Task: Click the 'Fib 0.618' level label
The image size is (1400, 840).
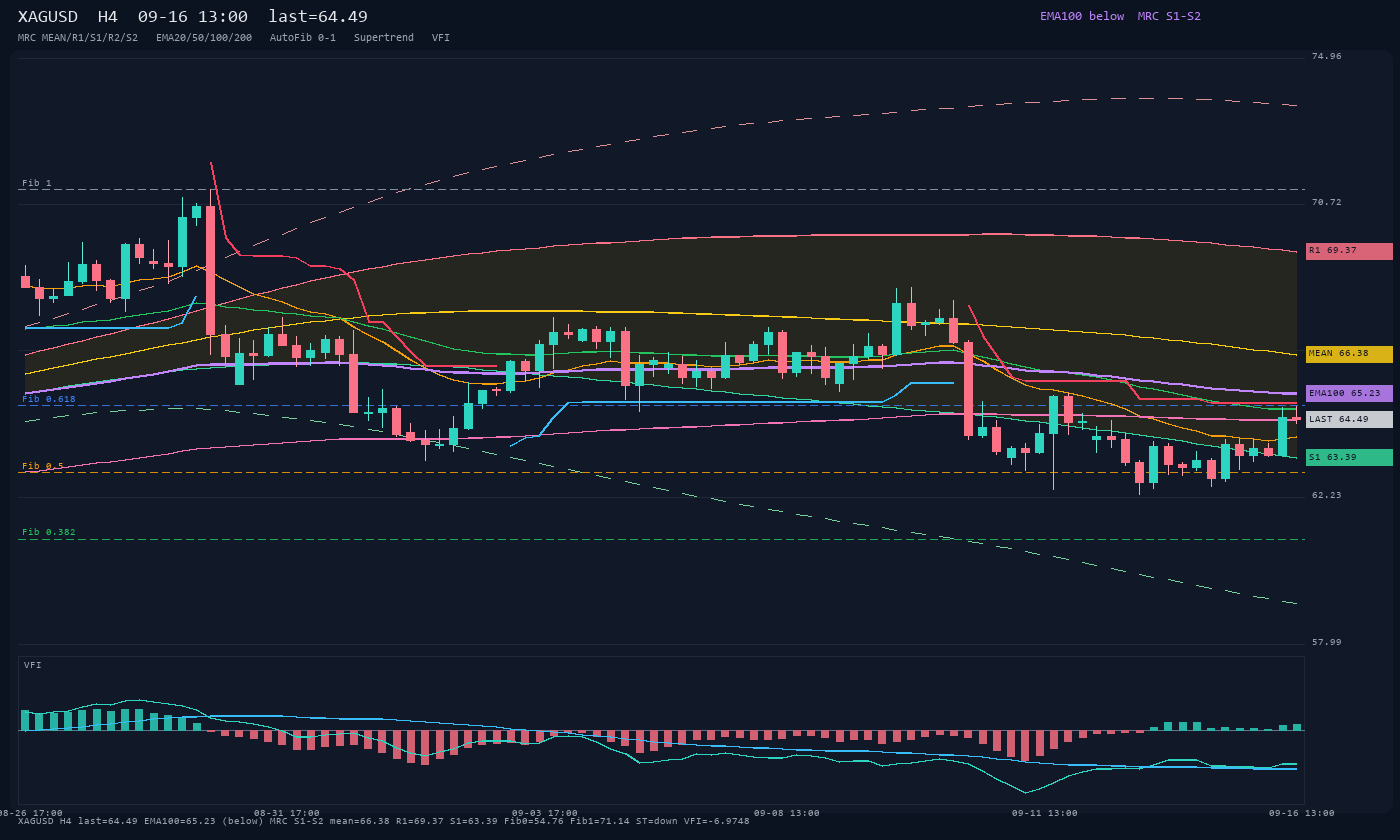Action: [x=49, y=399]
